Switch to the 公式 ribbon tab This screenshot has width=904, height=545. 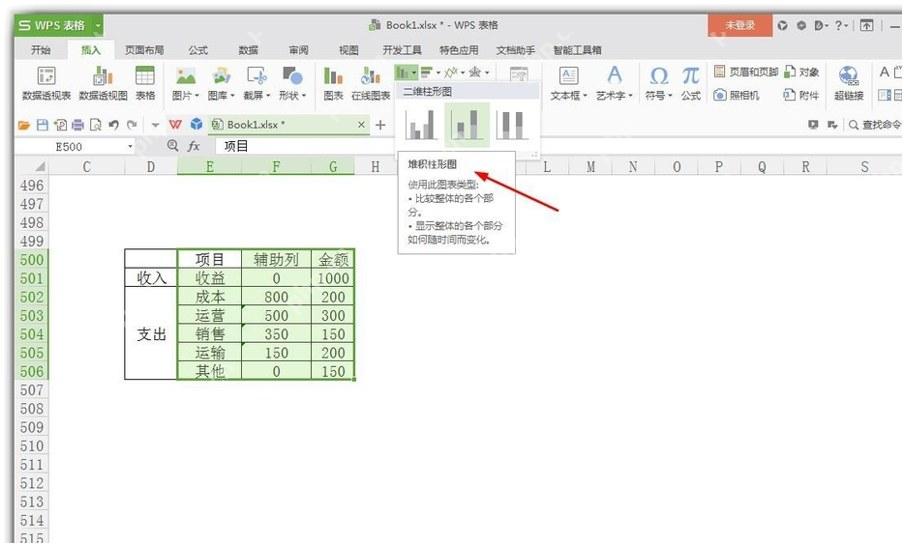click(198, 50)
